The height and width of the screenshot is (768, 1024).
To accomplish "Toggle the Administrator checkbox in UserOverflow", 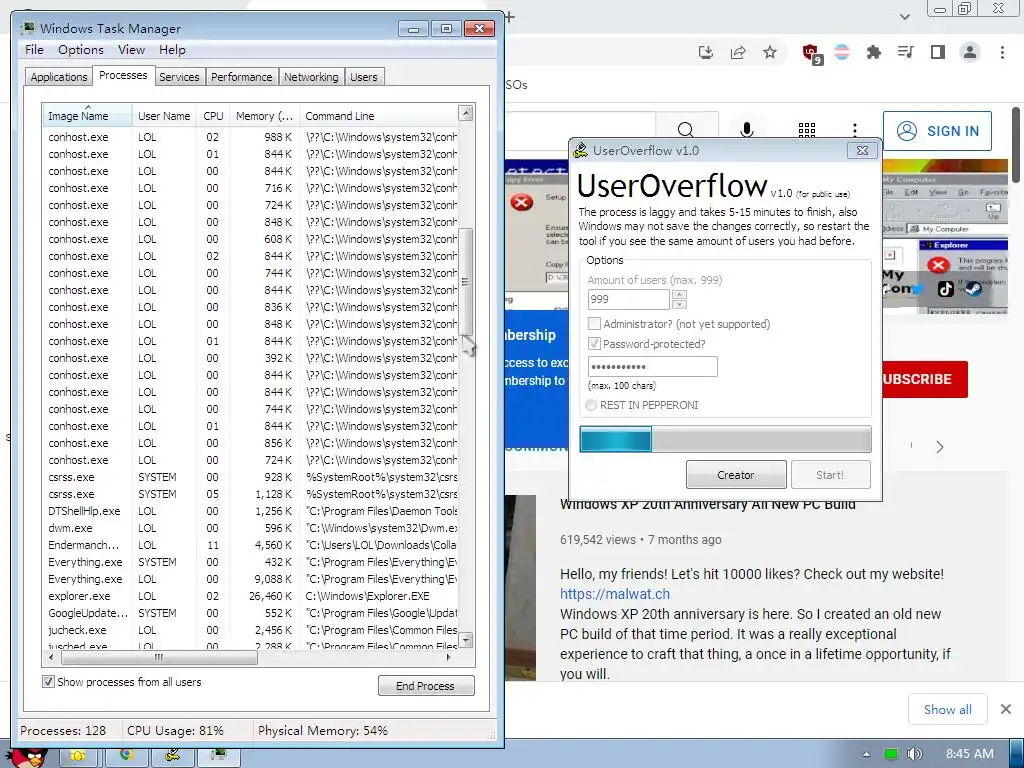I will click(594, 324).
